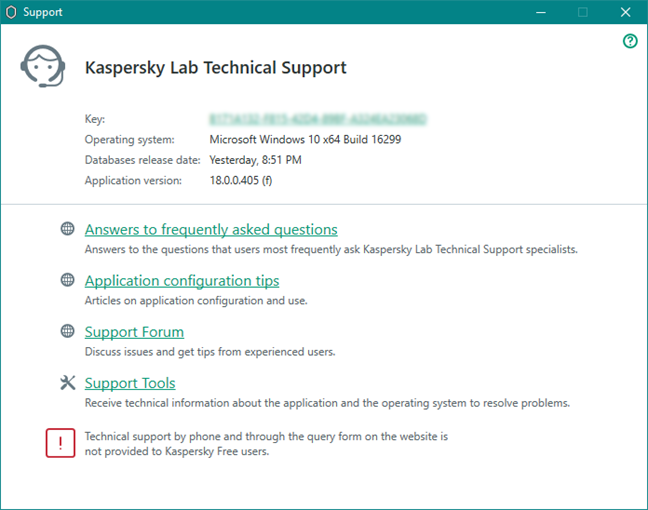648x510 pixels.
Task: Click the green help question mark icon
Action: click(x=630, y=41)
